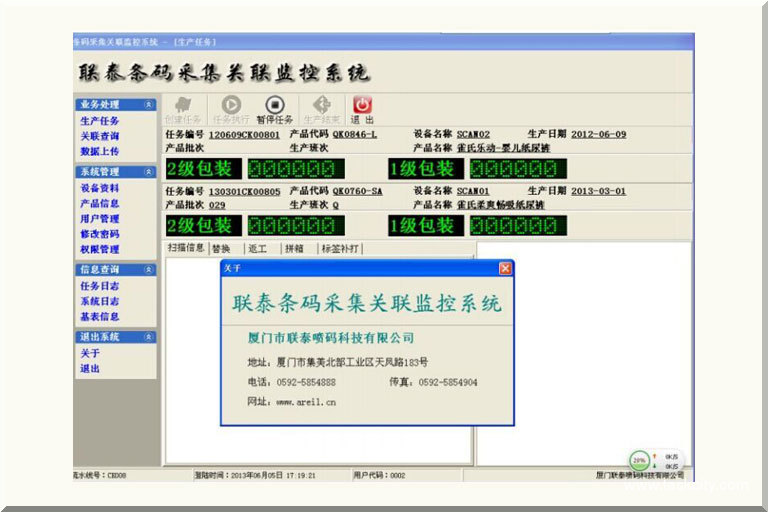Click task number 120609CK00801 field
Viewport: 768px width, 512px height.
(244, 134)
